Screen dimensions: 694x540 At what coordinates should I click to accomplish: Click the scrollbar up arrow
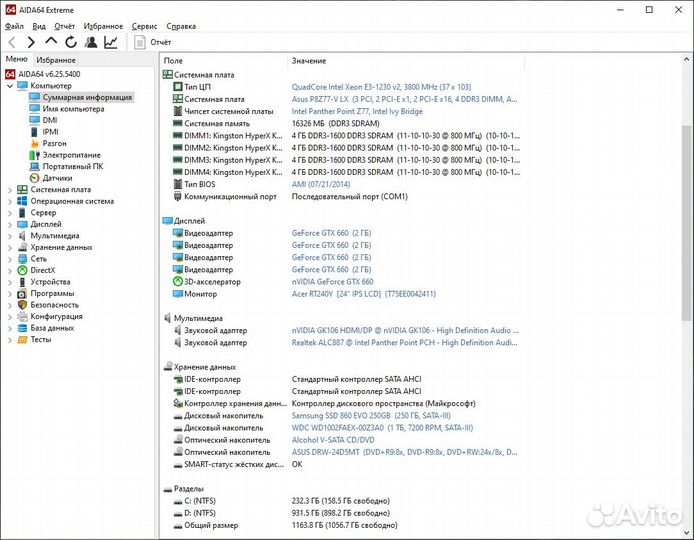pos(686,59)
